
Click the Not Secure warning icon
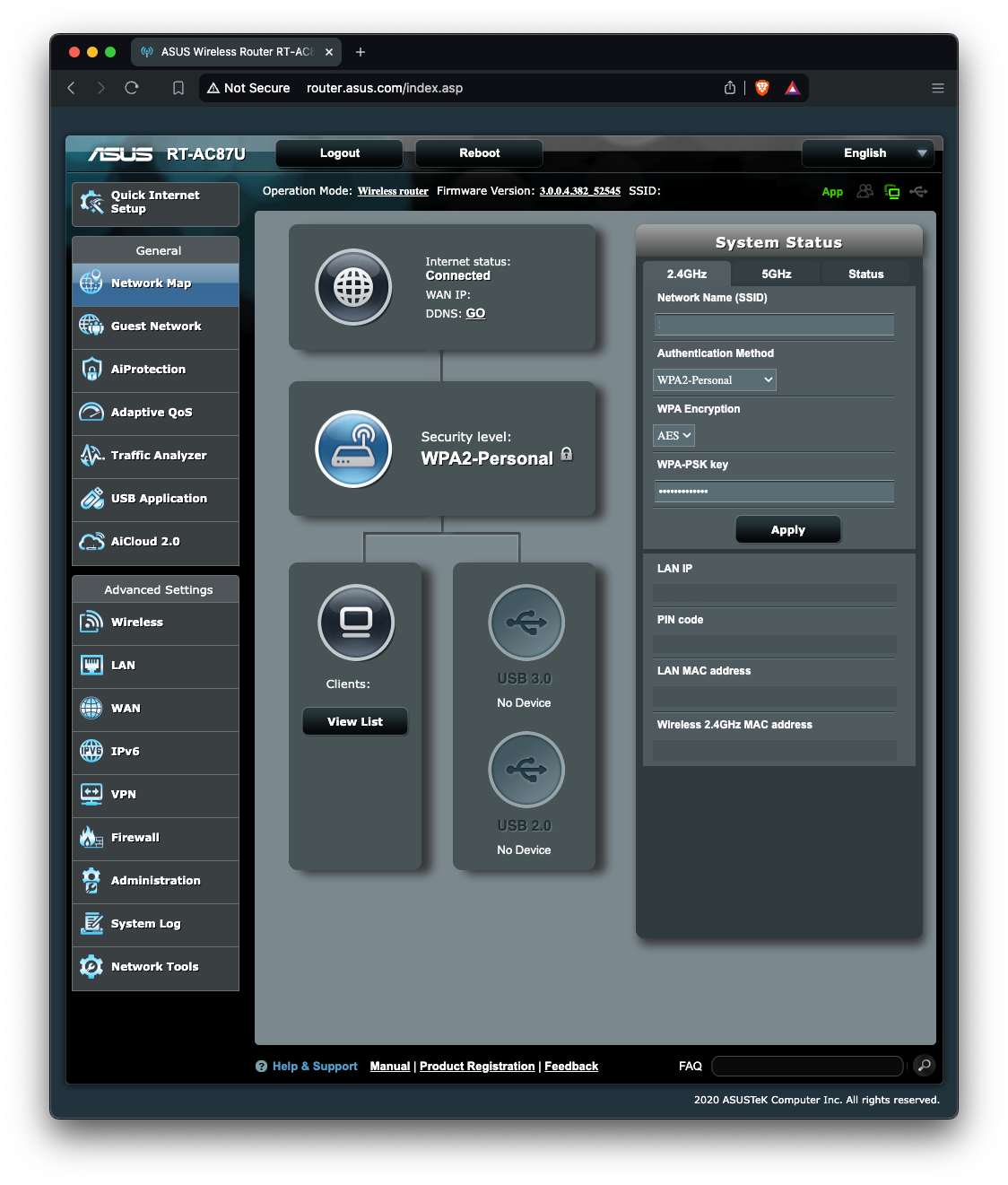click(213, 88)
